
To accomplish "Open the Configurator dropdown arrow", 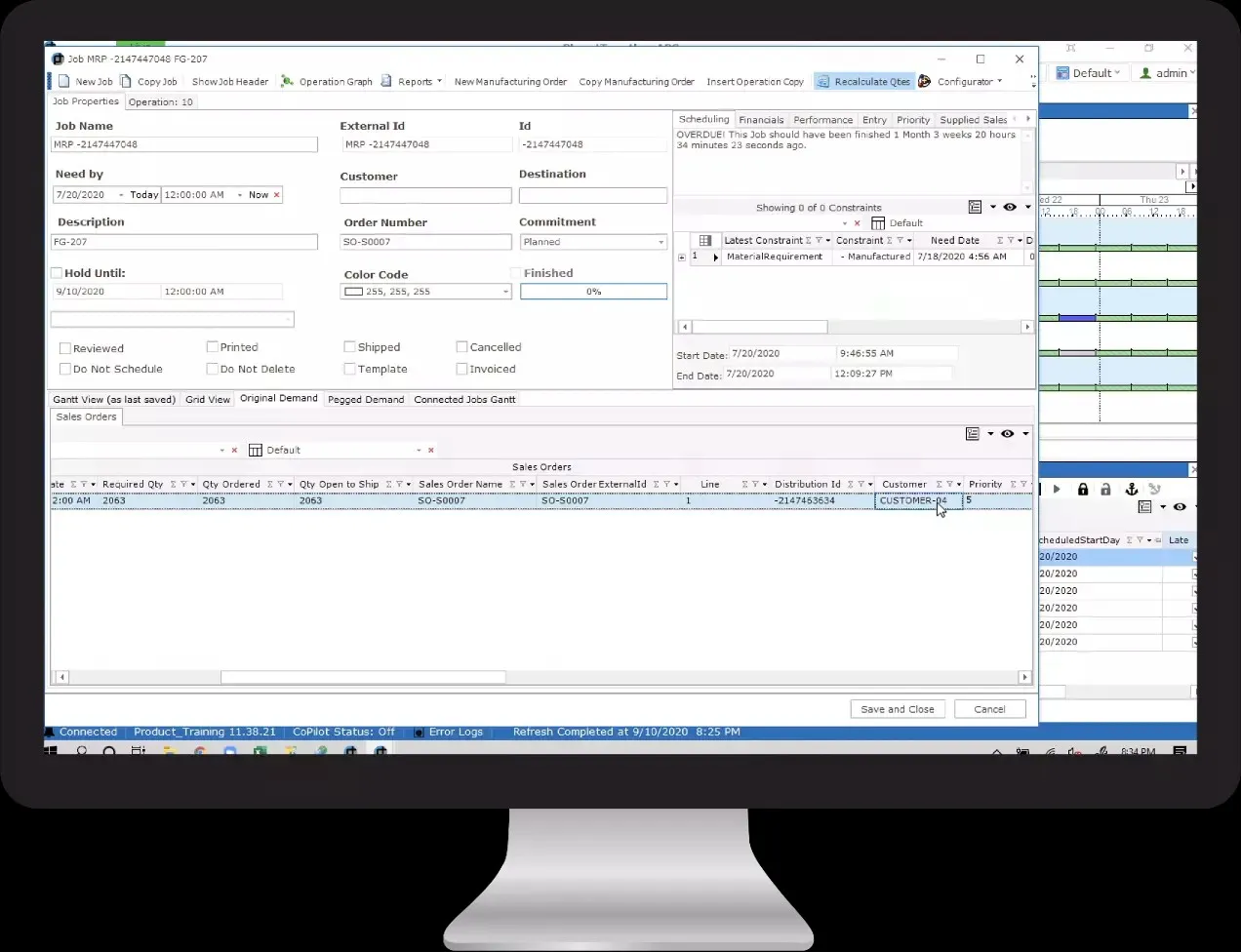I will click(999, 82).
